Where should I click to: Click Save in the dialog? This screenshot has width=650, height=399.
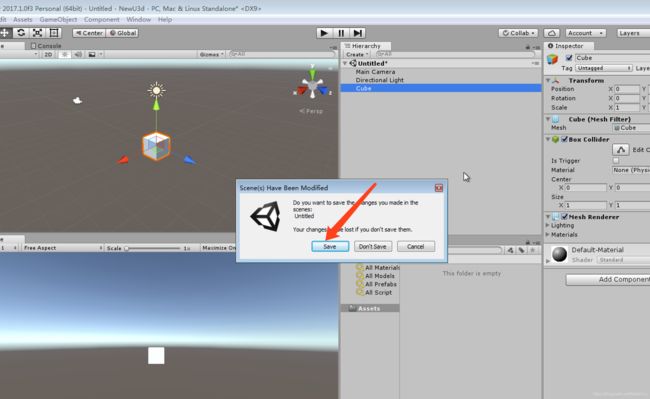pyautogui.click(x=330, y=247)
